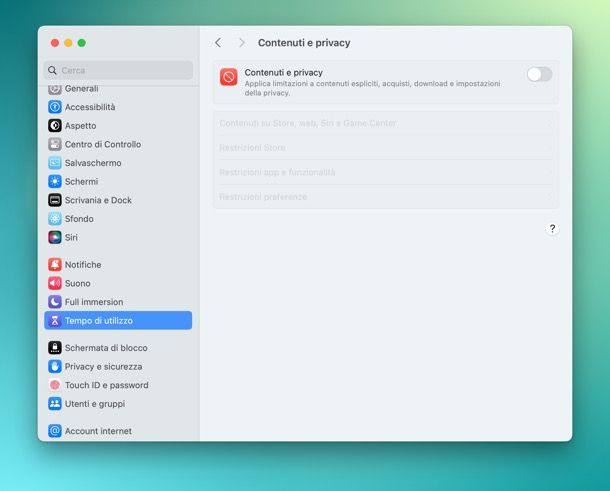Open Schermata di blocco settings
Viewport: 610px width, 491px height.
(x=118, y=348)
